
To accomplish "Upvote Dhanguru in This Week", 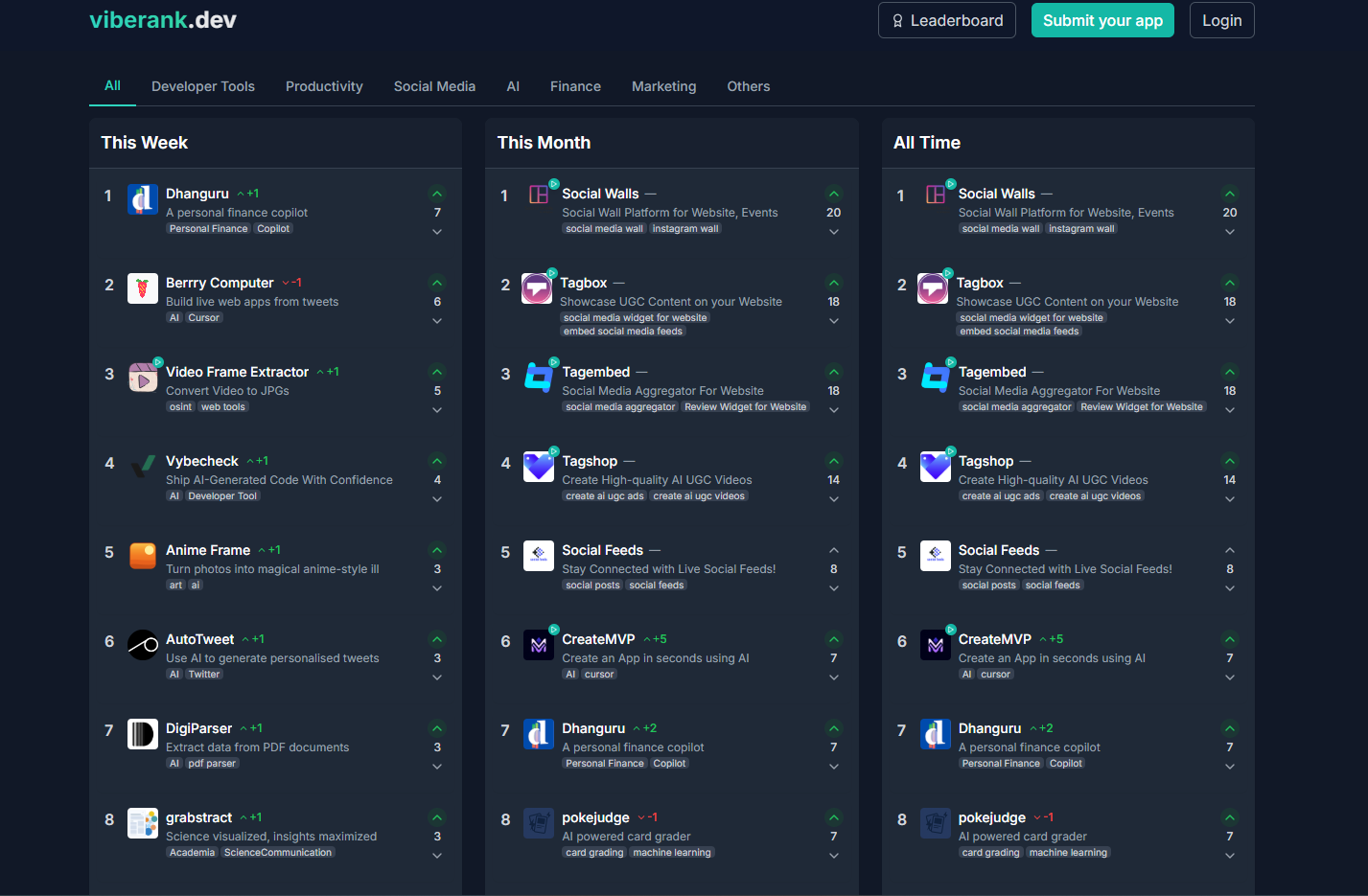I will [x=437, y=194].
